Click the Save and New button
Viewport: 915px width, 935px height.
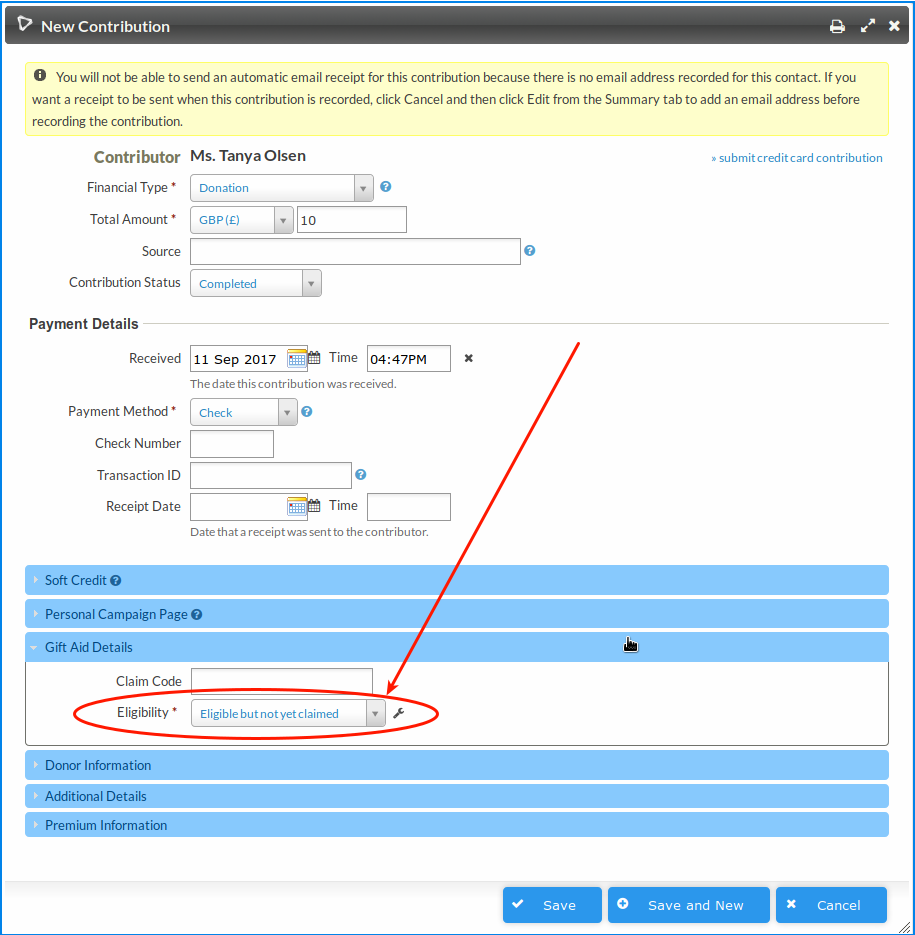tap(688, 905)
